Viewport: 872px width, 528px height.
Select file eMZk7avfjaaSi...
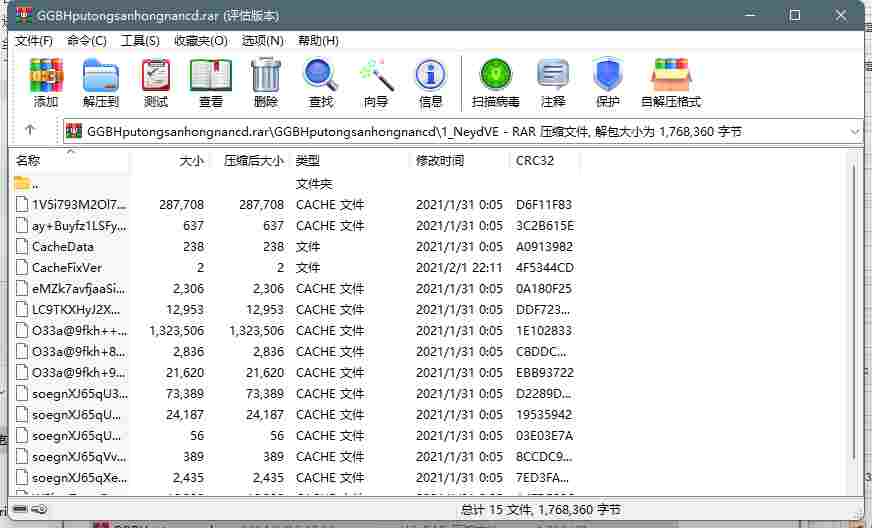click(79, 289)
